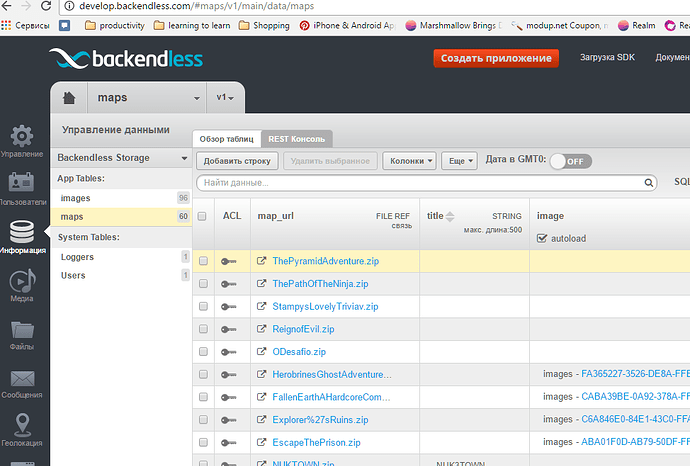
Task: Open the Медиа media section
Action: coord(22,285)
